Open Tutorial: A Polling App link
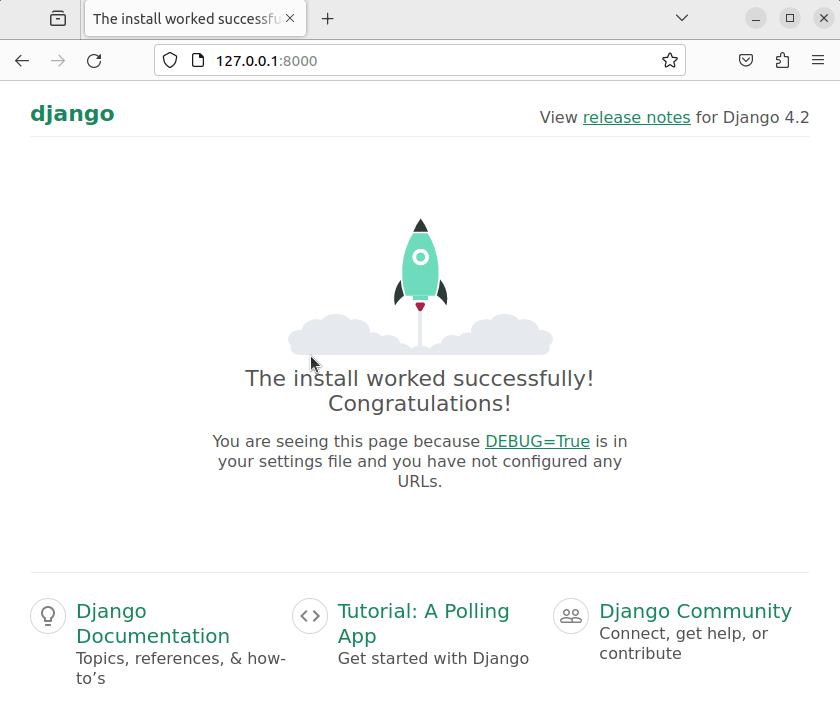This screenshot has height=705, width=840. 423,624
